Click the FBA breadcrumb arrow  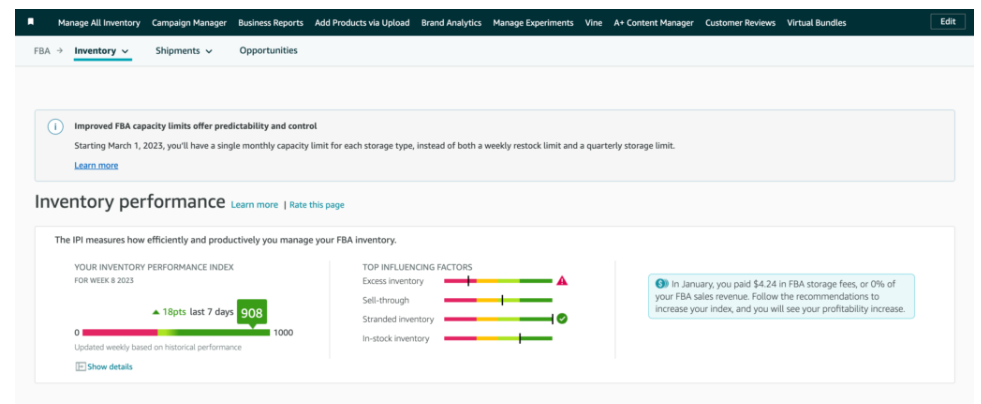[x=59, y=51]
